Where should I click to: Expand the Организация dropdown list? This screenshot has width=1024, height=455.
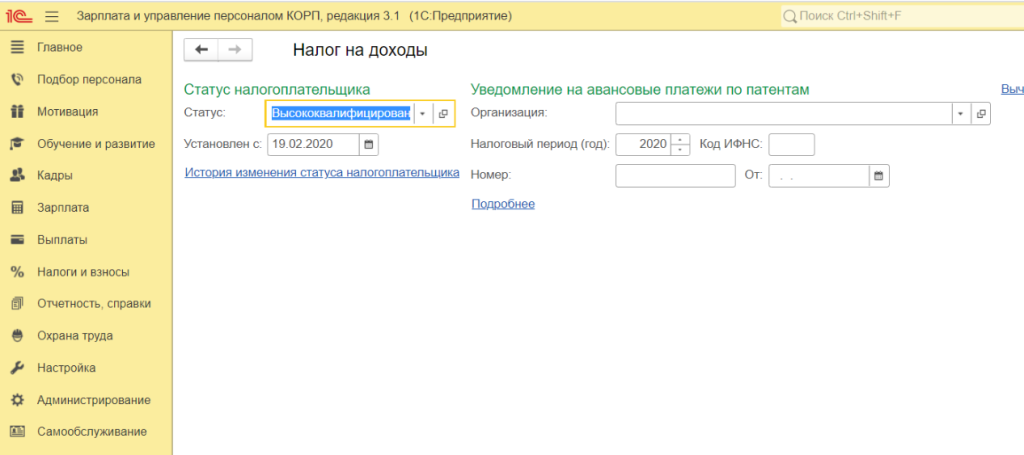(x=960, y=114)
